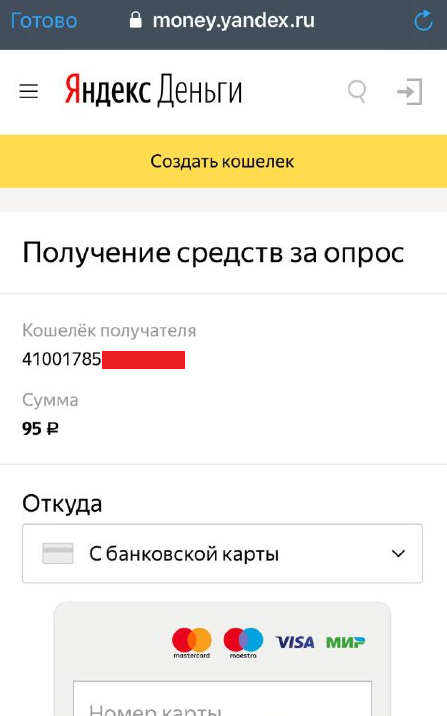Click the 'Номер карты' input field
This screenshot has height=716, width=447.
[222, 699]
